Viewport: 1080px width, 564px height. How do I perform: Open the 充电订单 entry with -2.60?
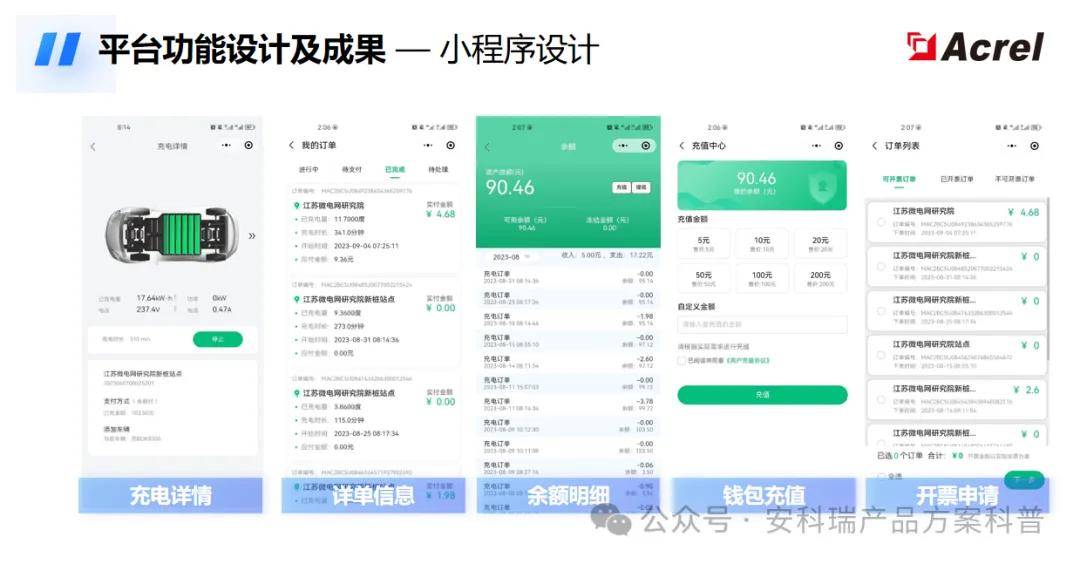(x=568, y=362)
